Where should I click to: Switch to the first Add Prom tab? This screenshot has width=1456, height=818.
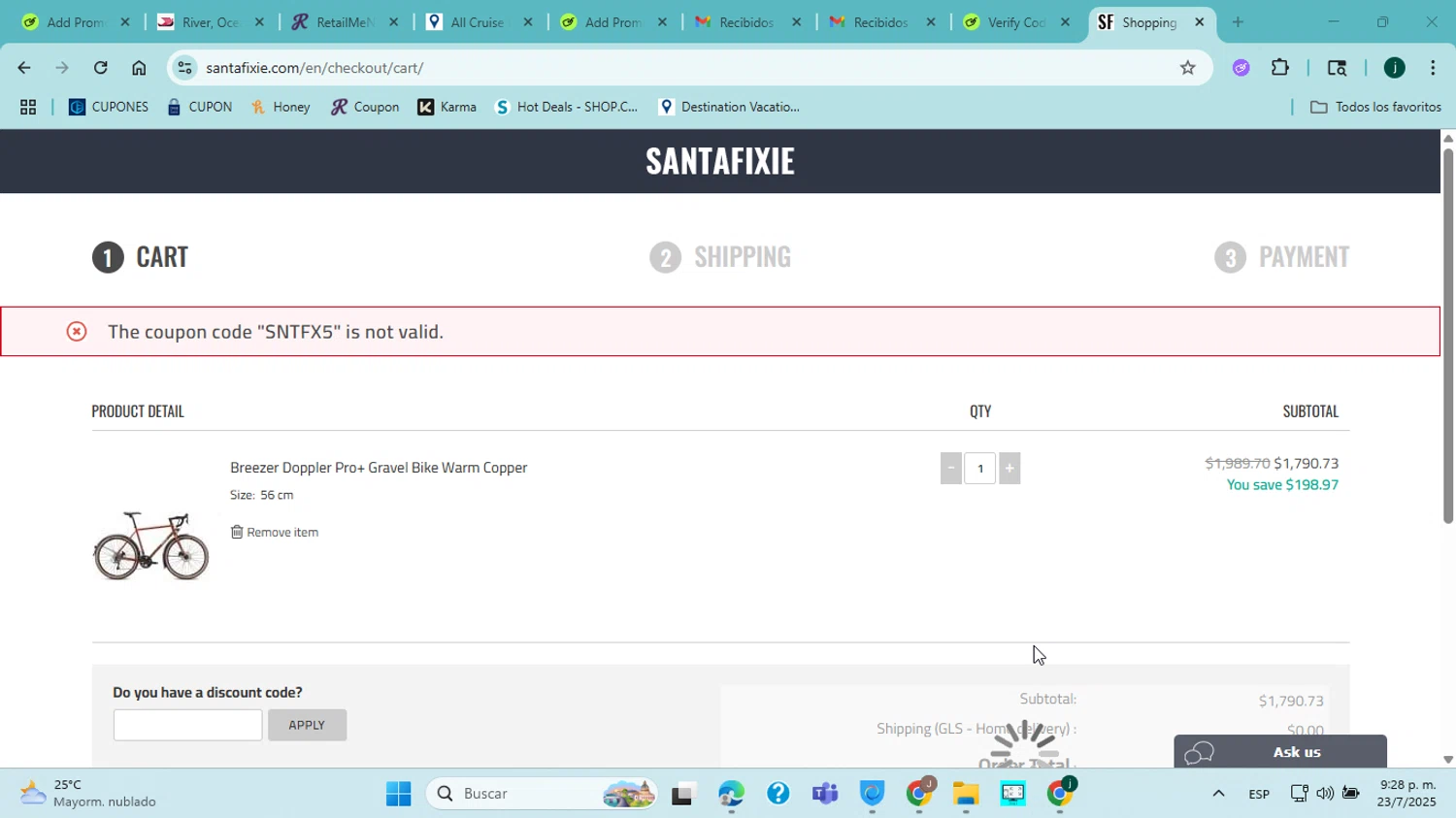click(x=76, y=22)
